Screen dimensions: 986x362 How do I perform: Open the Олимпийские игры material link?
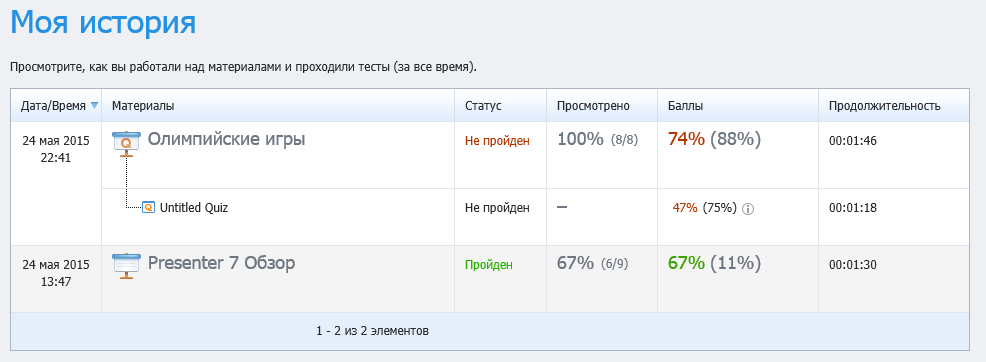click(x=226, y=139)
